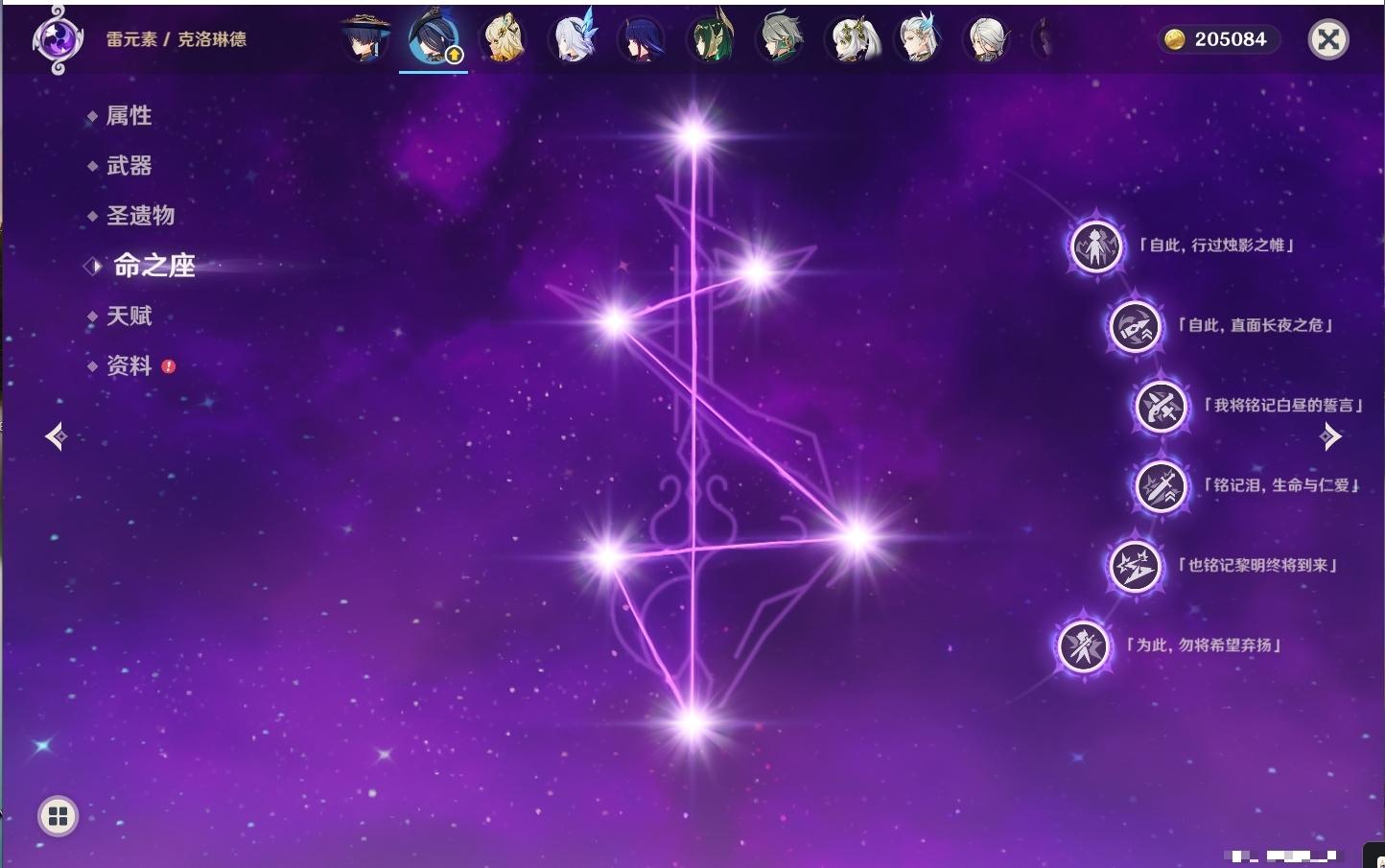This screenshot has width=1385, height=868.
Task: Open the 资料 profile tab with red alert
Action: pyautogui.click(x=129, y=365)
